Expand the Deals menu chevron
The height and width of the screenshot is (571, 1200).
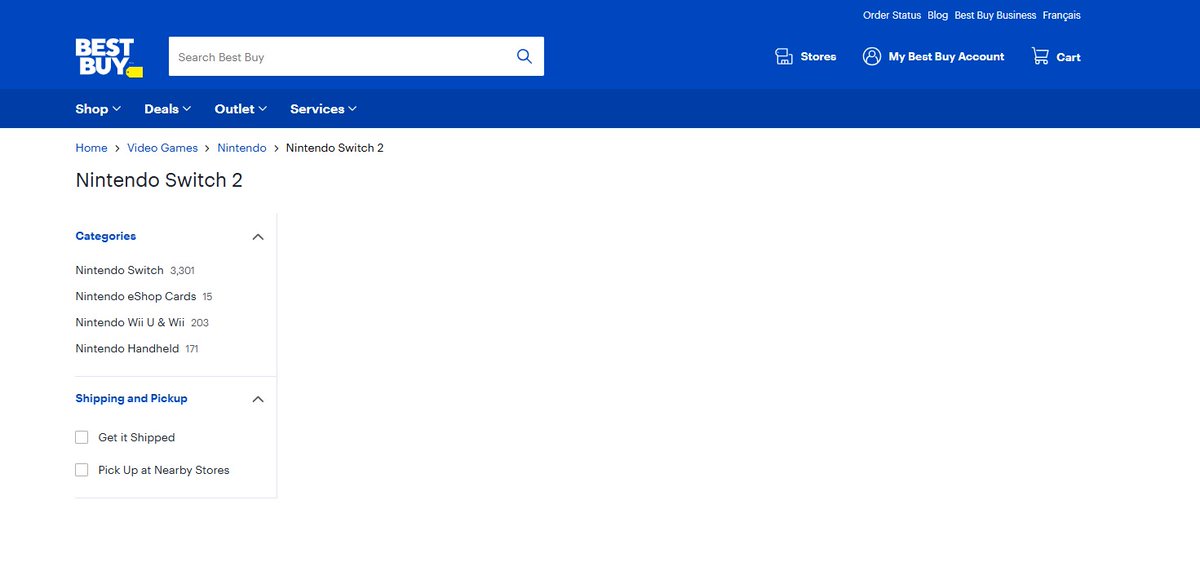[187, 109]
